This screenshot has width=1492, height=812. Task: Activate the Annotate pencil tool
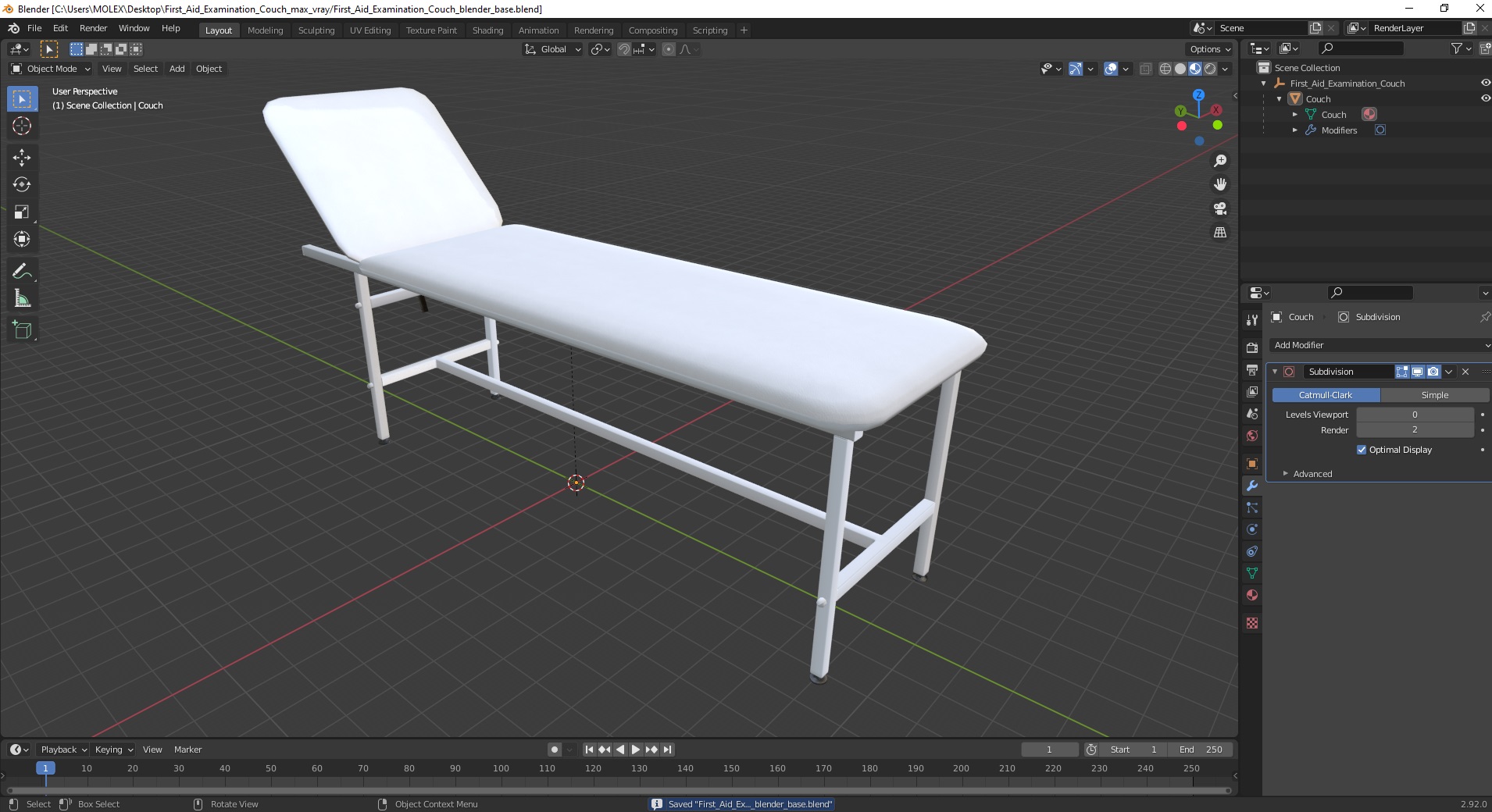tap(22, 271)
